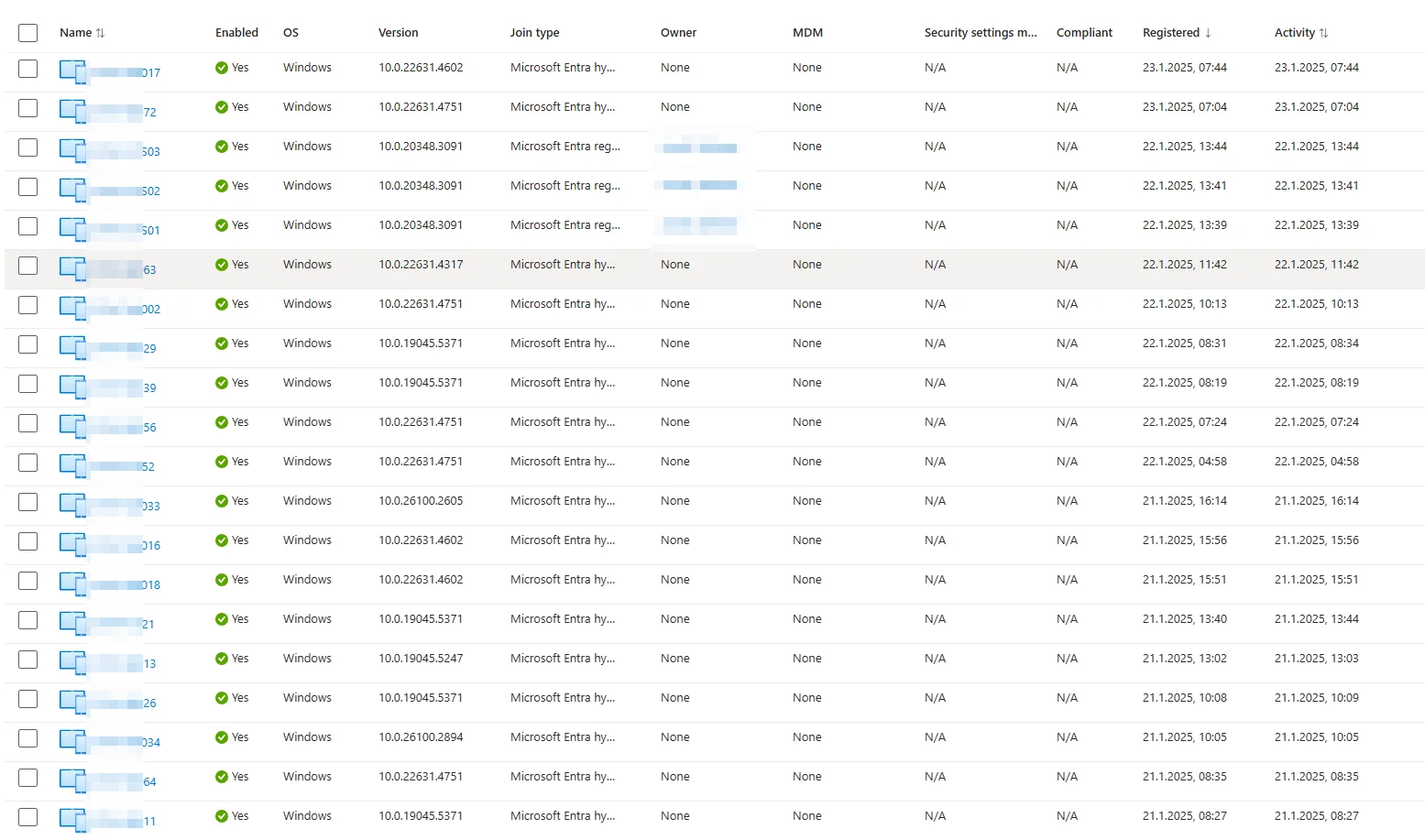Viewport: 1425px width, 840px height.
Task: Click the MDM column header
Action: [807, 33]
